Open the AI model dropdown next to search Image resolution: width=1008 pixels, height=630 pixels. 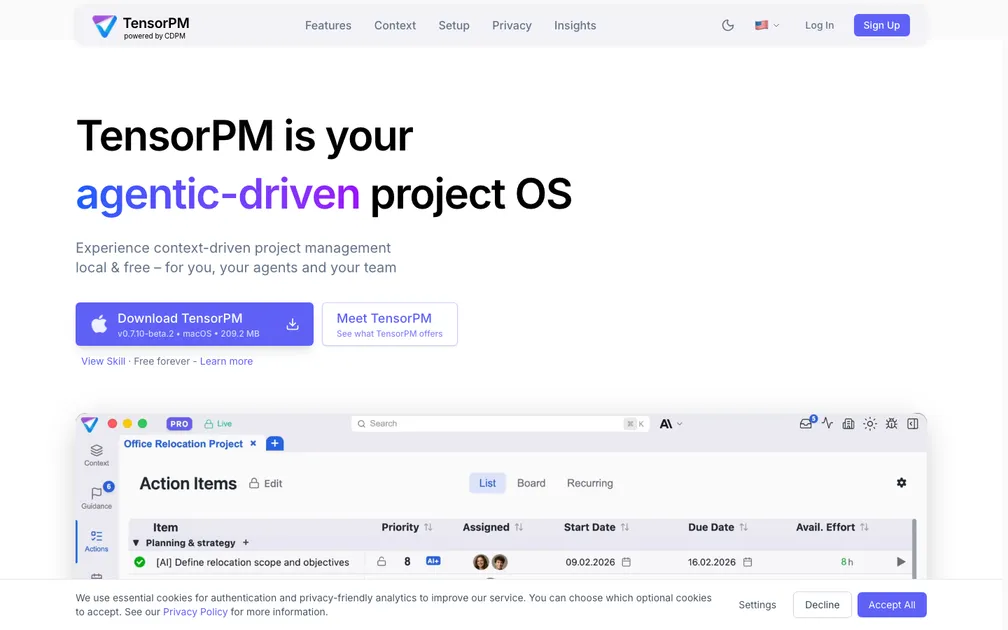(x=670, y=424)
